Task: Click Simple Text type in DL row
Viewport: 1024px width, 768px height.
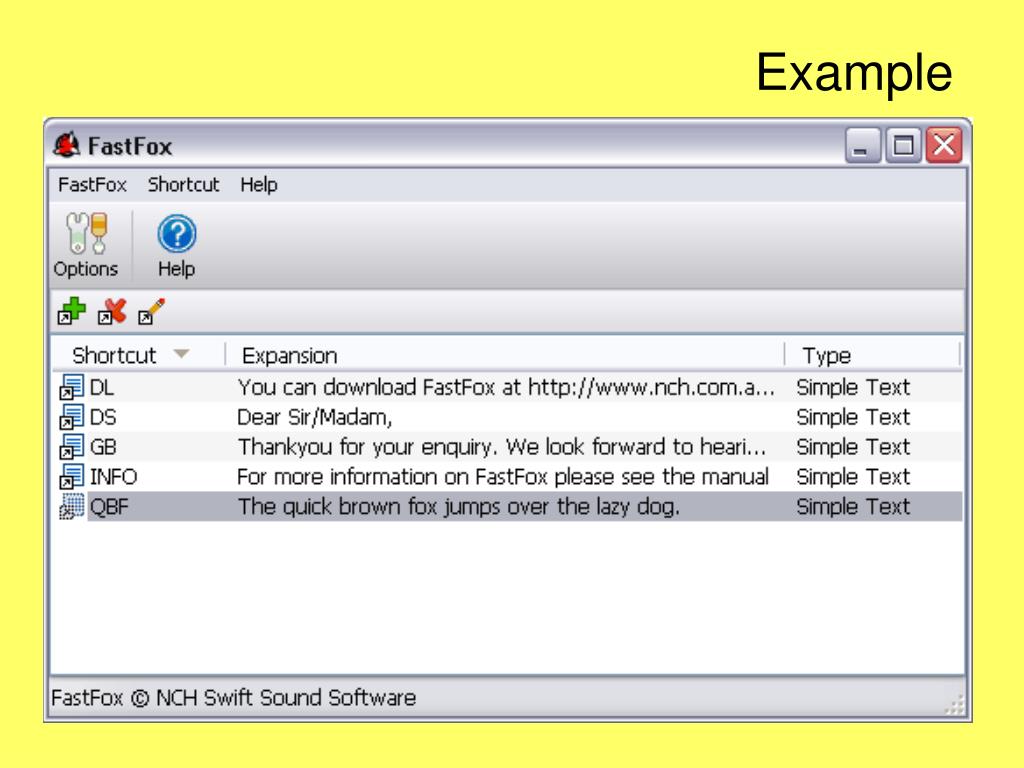Action: point(853,387)
